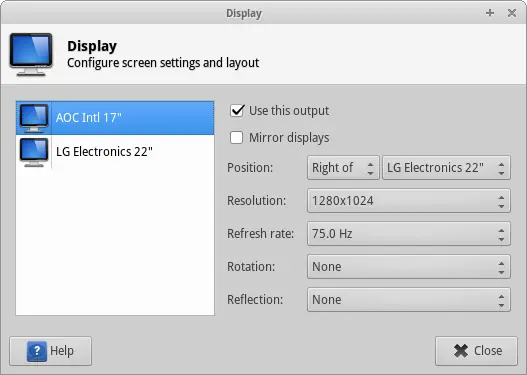
Task: Click the Mirror displays label
Action: click(289, 137)
